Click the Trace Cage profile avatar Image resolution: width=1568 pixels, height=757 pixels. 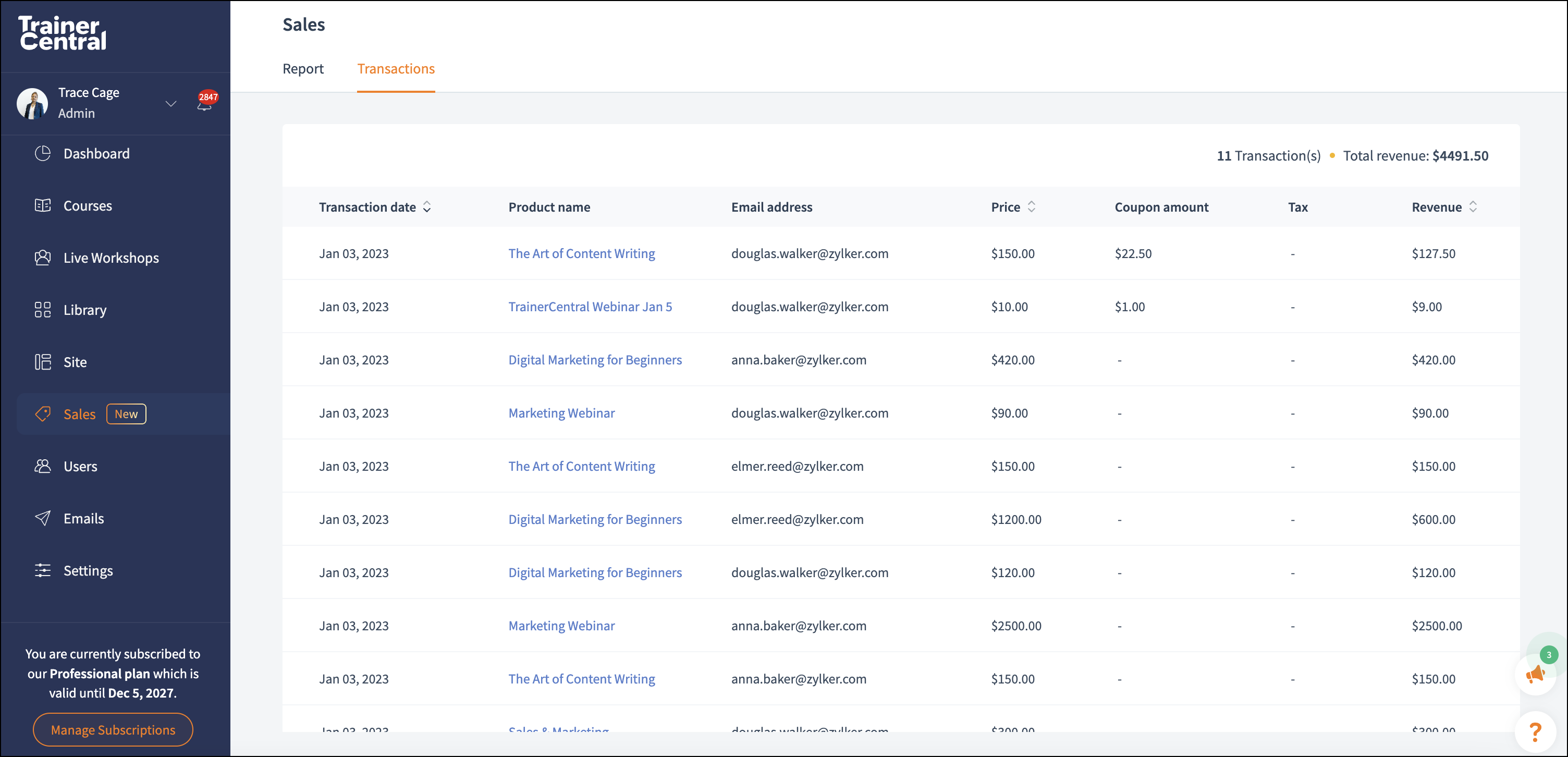coord(32,104)
